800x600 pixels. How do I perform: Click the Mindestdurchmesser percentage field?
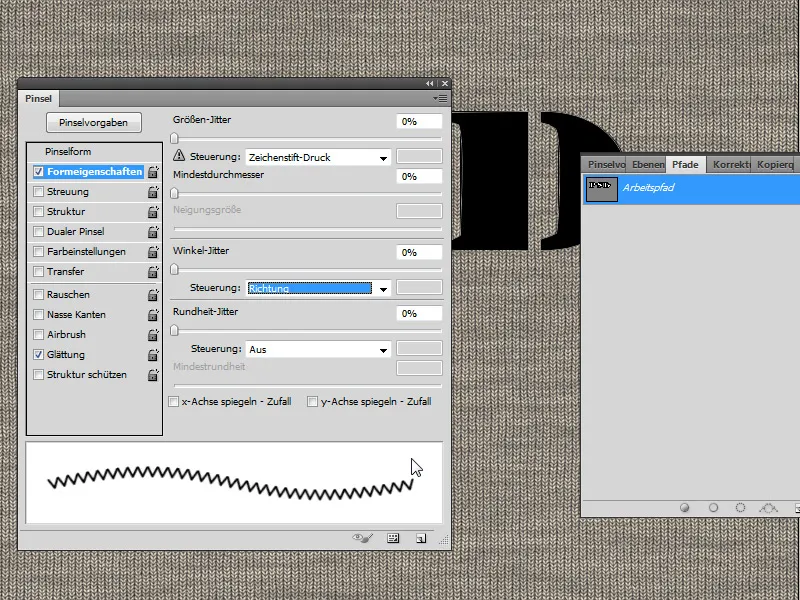(x=419, y=177)
